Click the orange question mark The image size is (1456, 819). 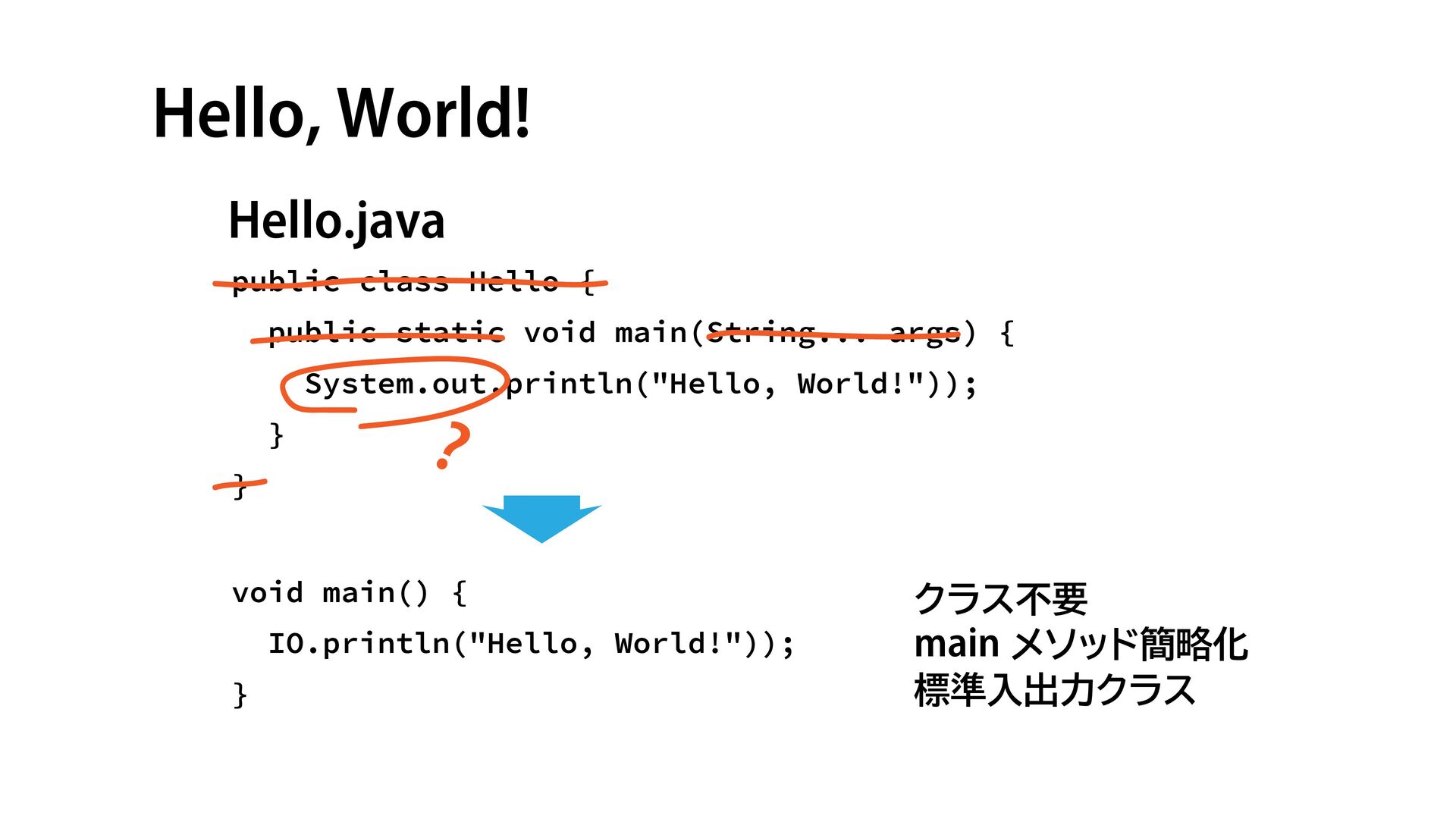453,446
